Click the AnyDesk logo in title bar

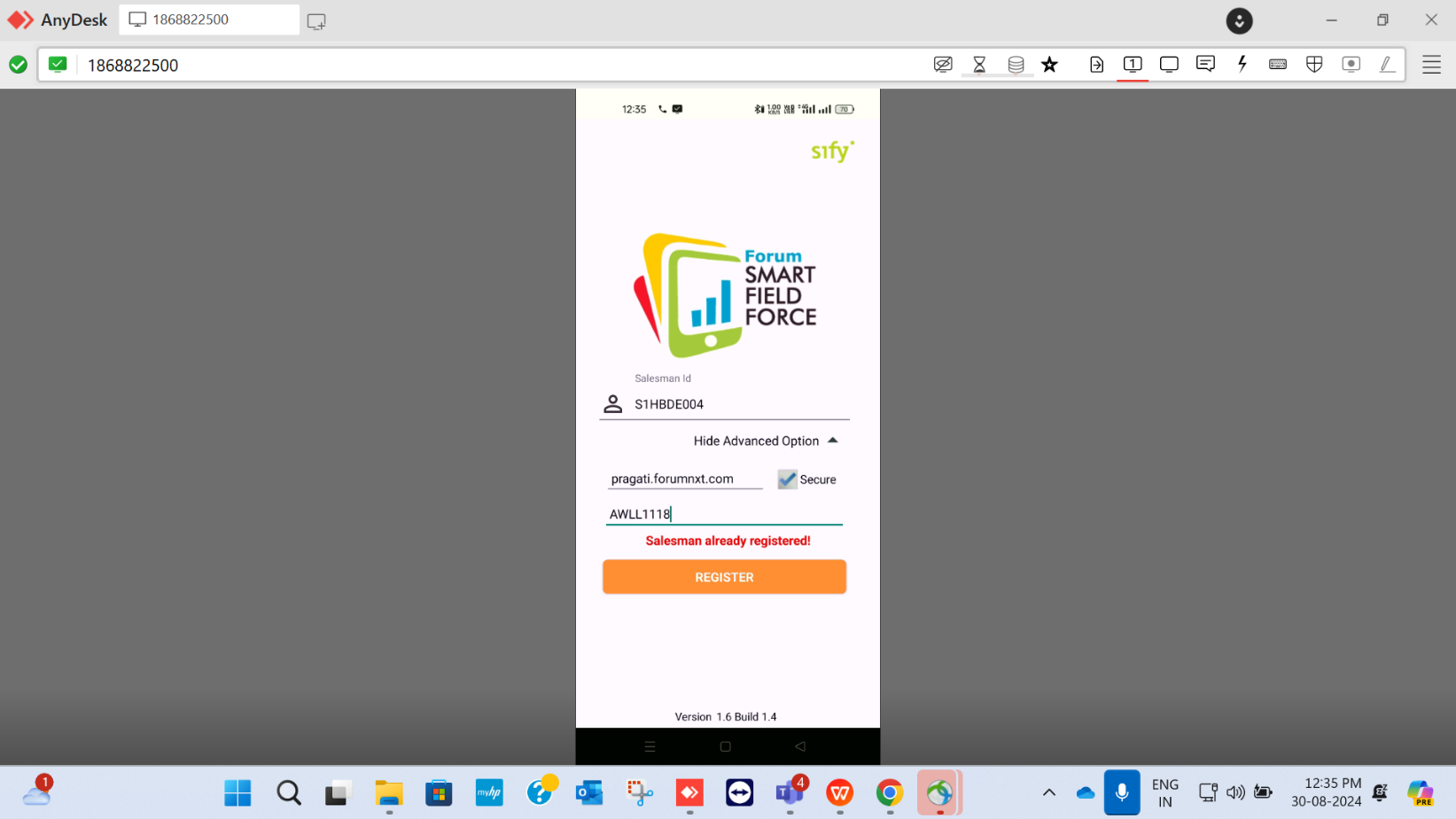[x=19, y=19]
